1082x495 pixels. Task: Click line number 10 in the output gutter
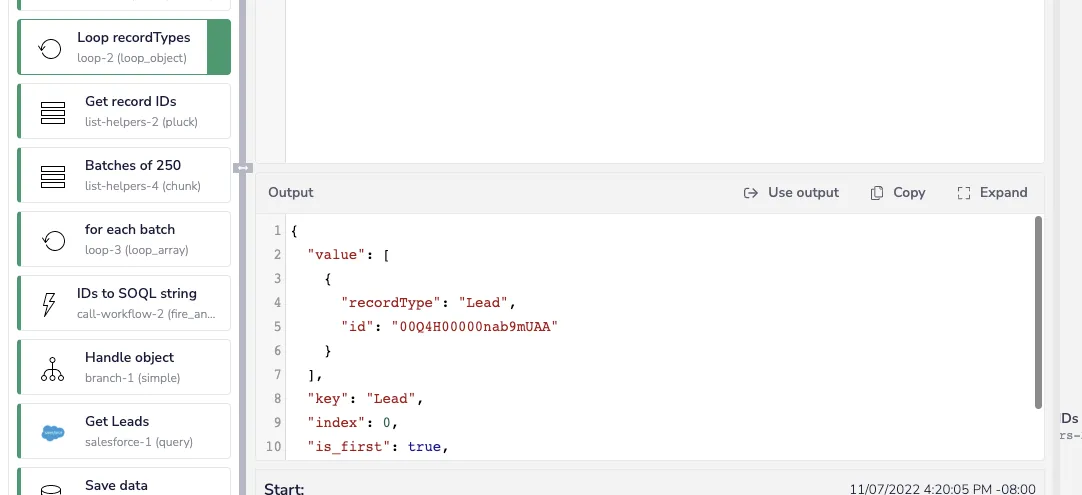click(x=274, y=447)
